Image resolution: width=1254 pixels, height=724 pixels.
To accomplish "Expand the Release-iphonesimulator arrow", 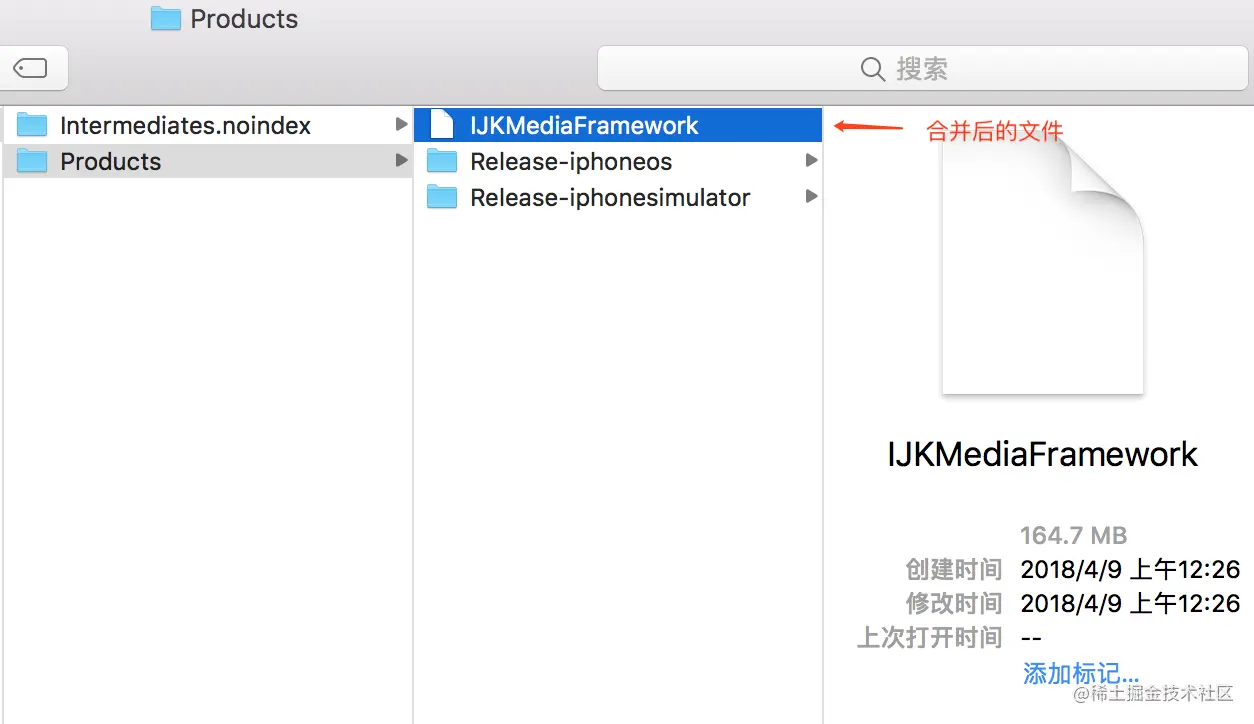I will pyautogui.click(x=812, y=196).
